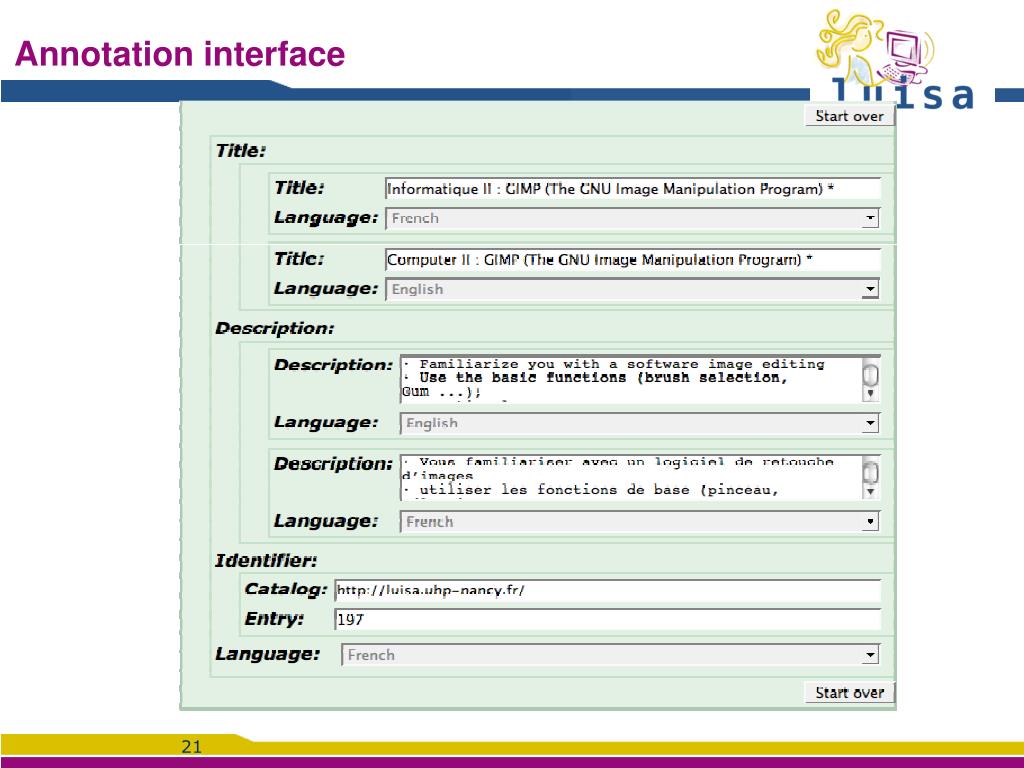Edit the French title field 'Informatique II'
This screenshot has width=1024, height=768.
[632, 189]
